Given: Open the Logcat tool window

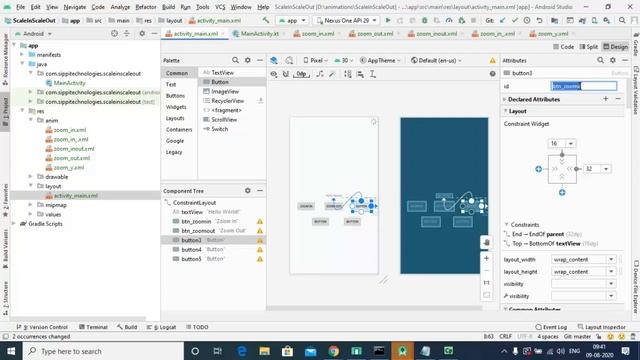Looking at the screenshot, I should coord(162,327).
